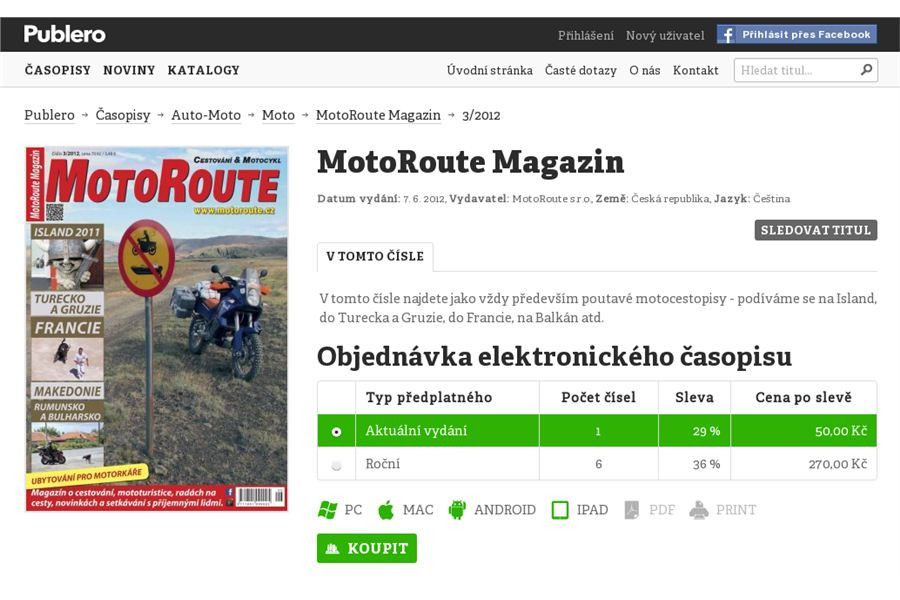Image resolution: width=900 pixels, height=600 pixels.
Task: Click the Apple MAC platform icon
Action: pos(386,510)
